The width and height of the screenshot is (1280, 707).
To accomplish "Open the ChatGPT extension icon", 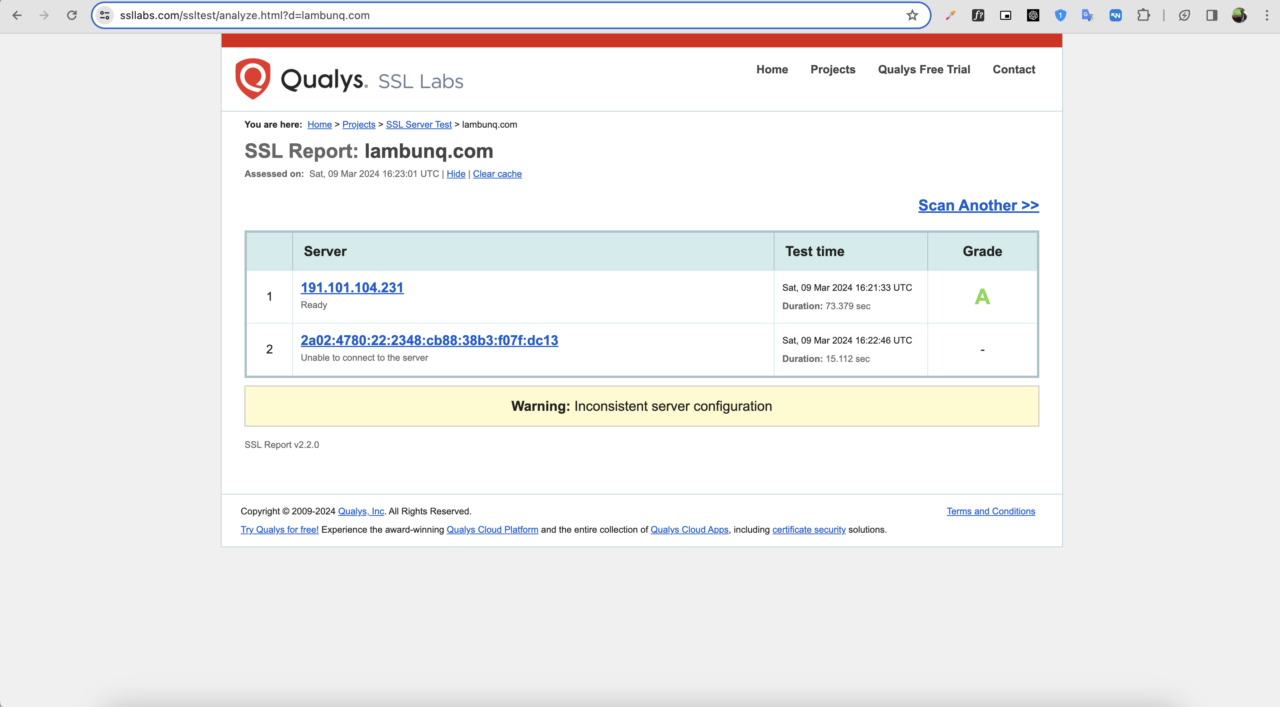I will coord(1033,15).
